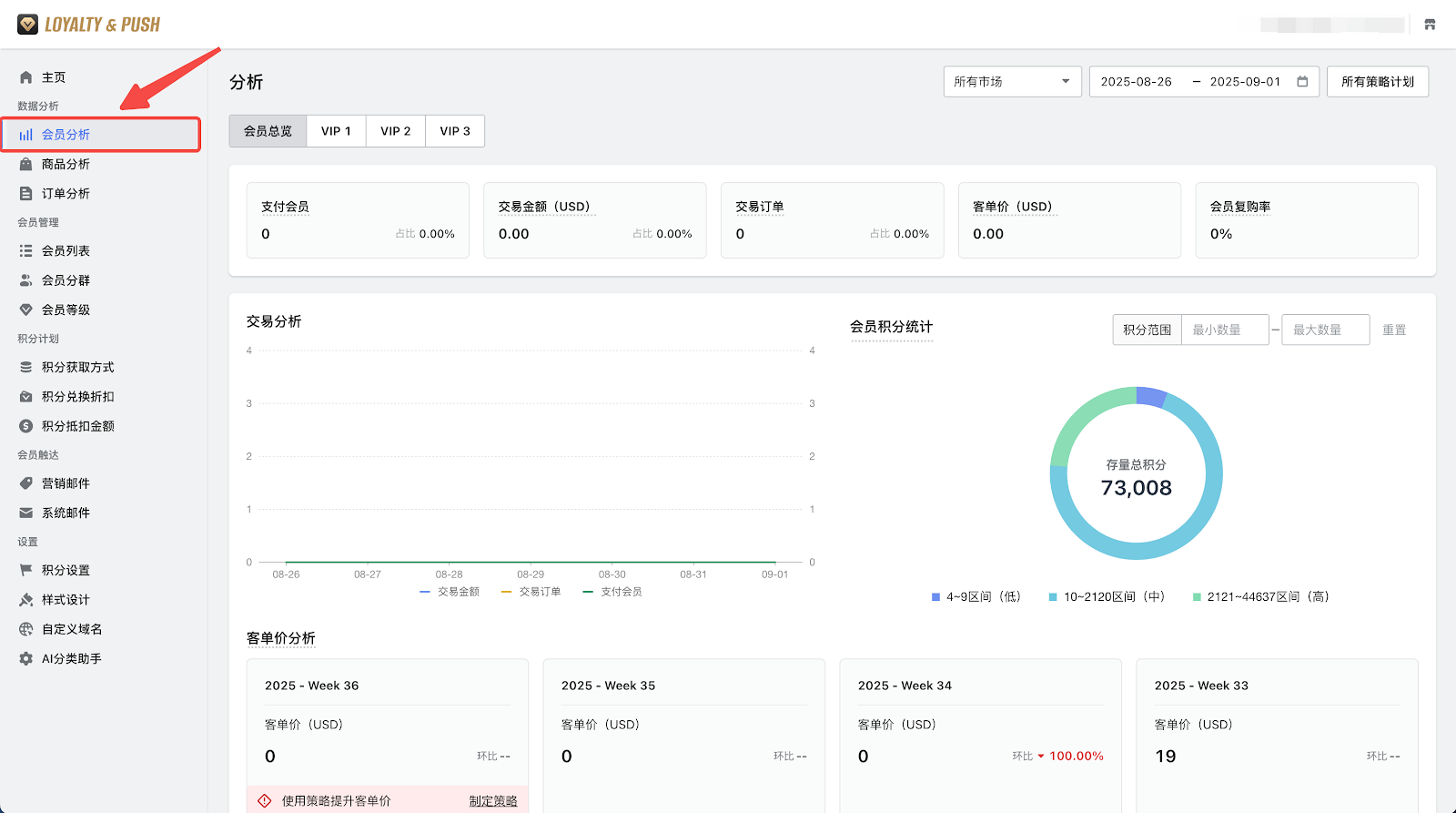
Task: Switch to the VIP 1 tab
Action: coord(336,131)
